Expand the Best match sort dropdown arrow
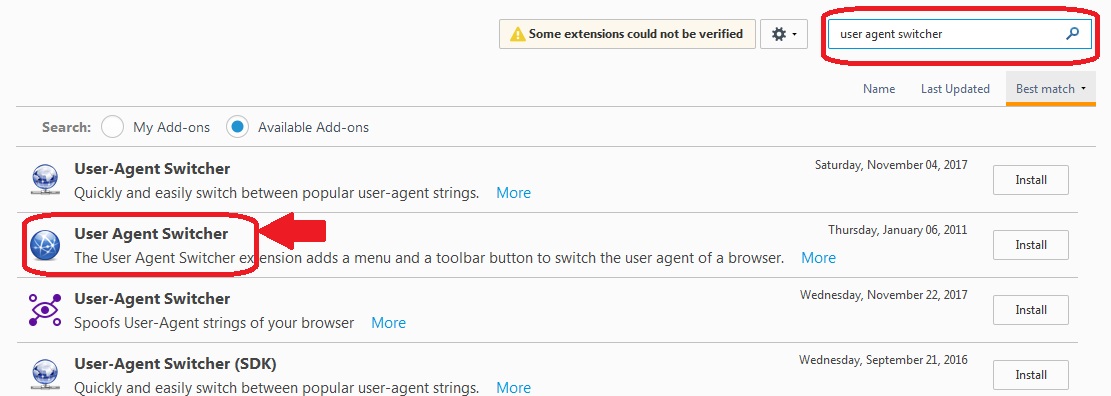Screen dimensions: 1111x396 tap(1083, 89)
